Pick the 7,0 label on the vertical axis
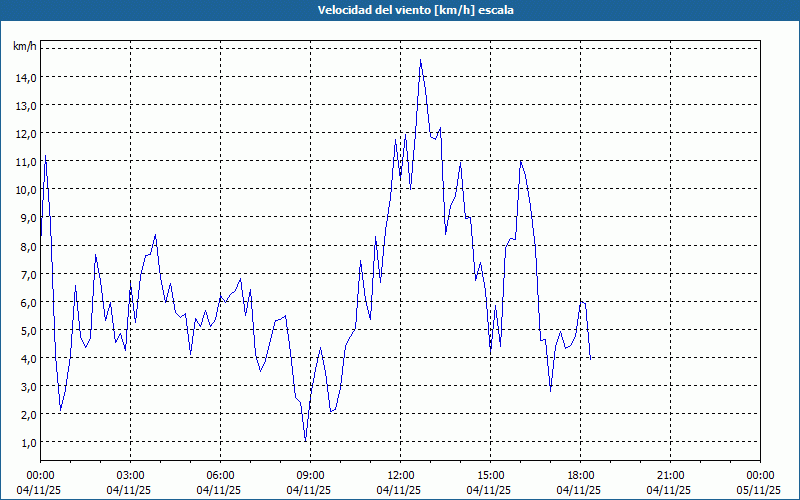Viewport: 800px width, 500px height. [x=26, y=274]
